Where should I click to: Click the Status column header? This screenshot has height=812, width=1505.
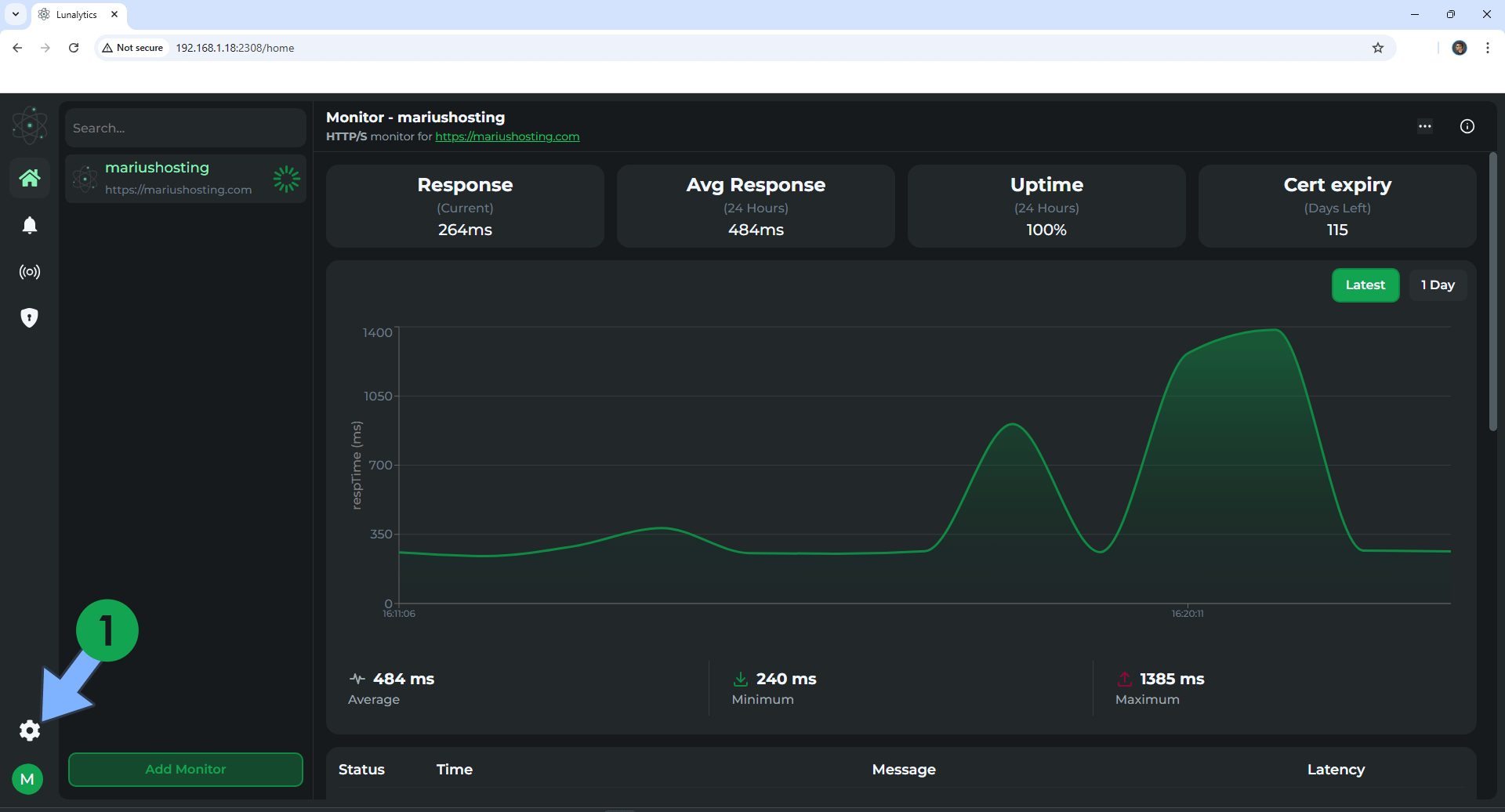pyautogui.click(x=361, y=770)
